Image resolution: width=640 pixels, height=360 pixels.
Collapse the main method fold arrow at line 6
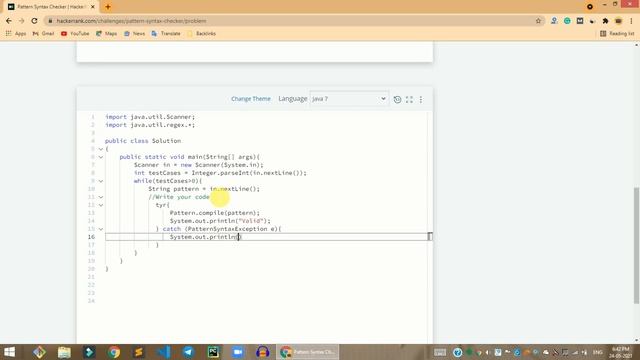pyautogui.click(x=101, y=157)
